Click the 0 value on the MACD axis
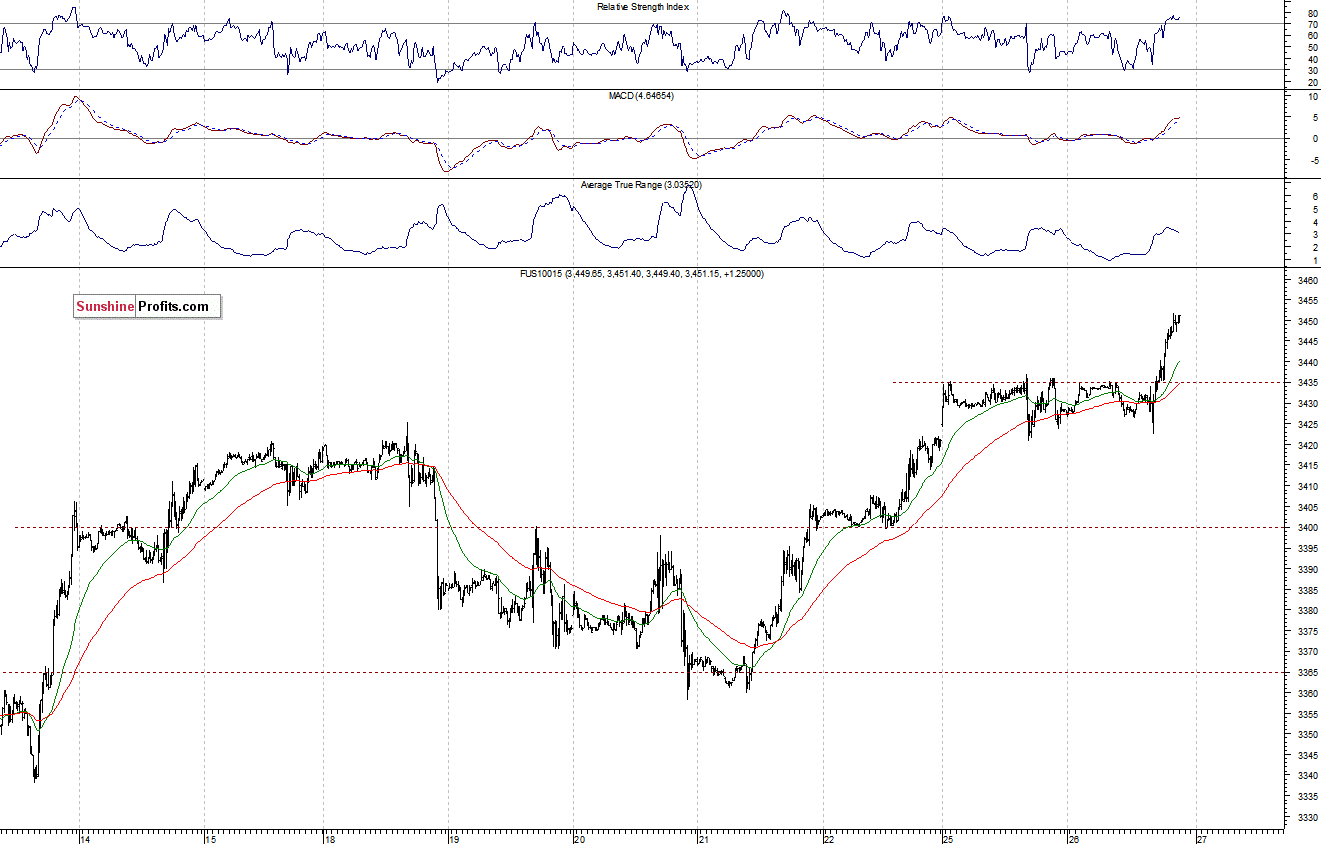The image size is (1321, 844). (1314, 139)
